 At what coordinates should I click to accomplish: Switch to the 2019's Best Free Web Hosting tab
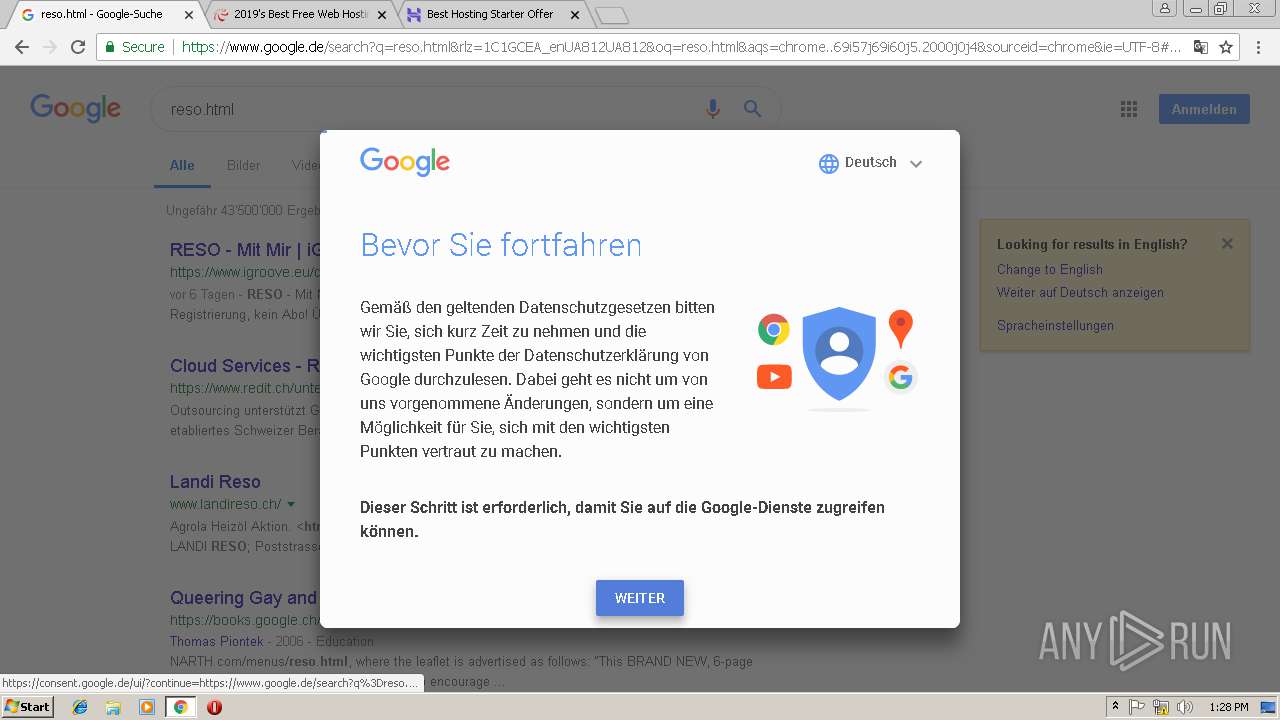[300, 15]
